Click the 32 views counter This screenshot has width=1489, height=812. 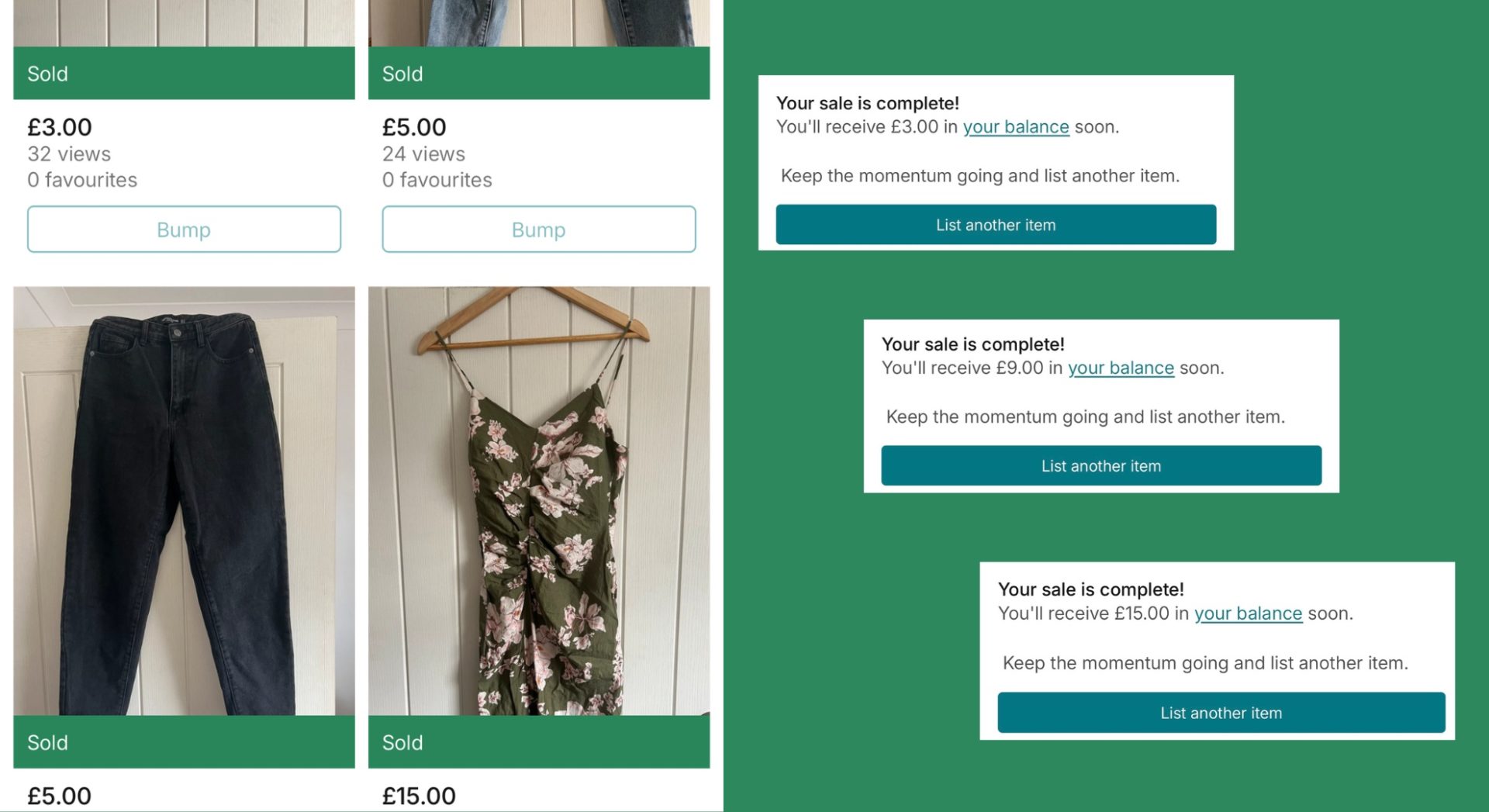pyautogui.click(x=68, y=154)
